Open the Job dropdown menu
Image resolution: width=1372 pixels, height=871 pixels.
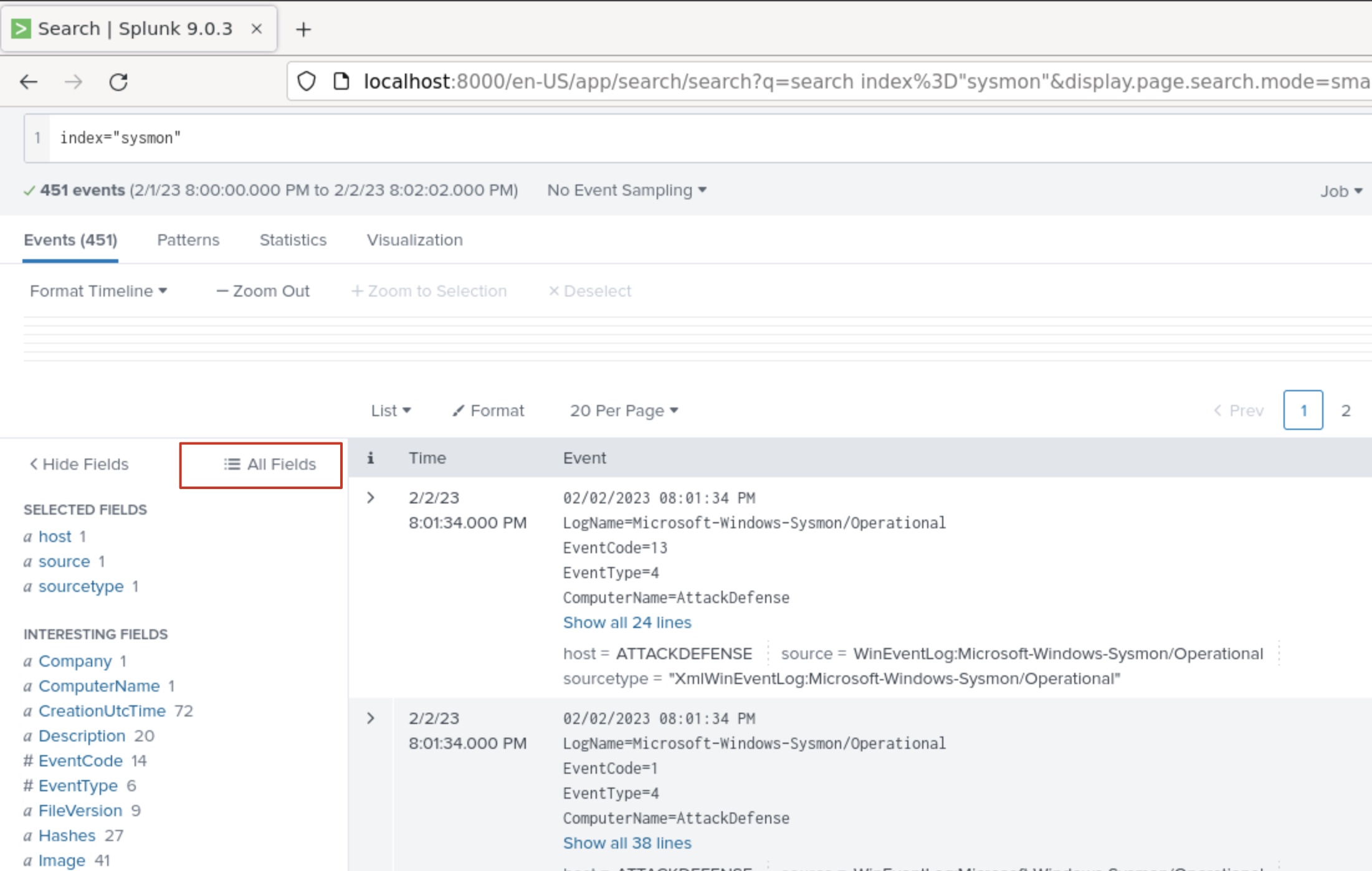point(1341,191)
